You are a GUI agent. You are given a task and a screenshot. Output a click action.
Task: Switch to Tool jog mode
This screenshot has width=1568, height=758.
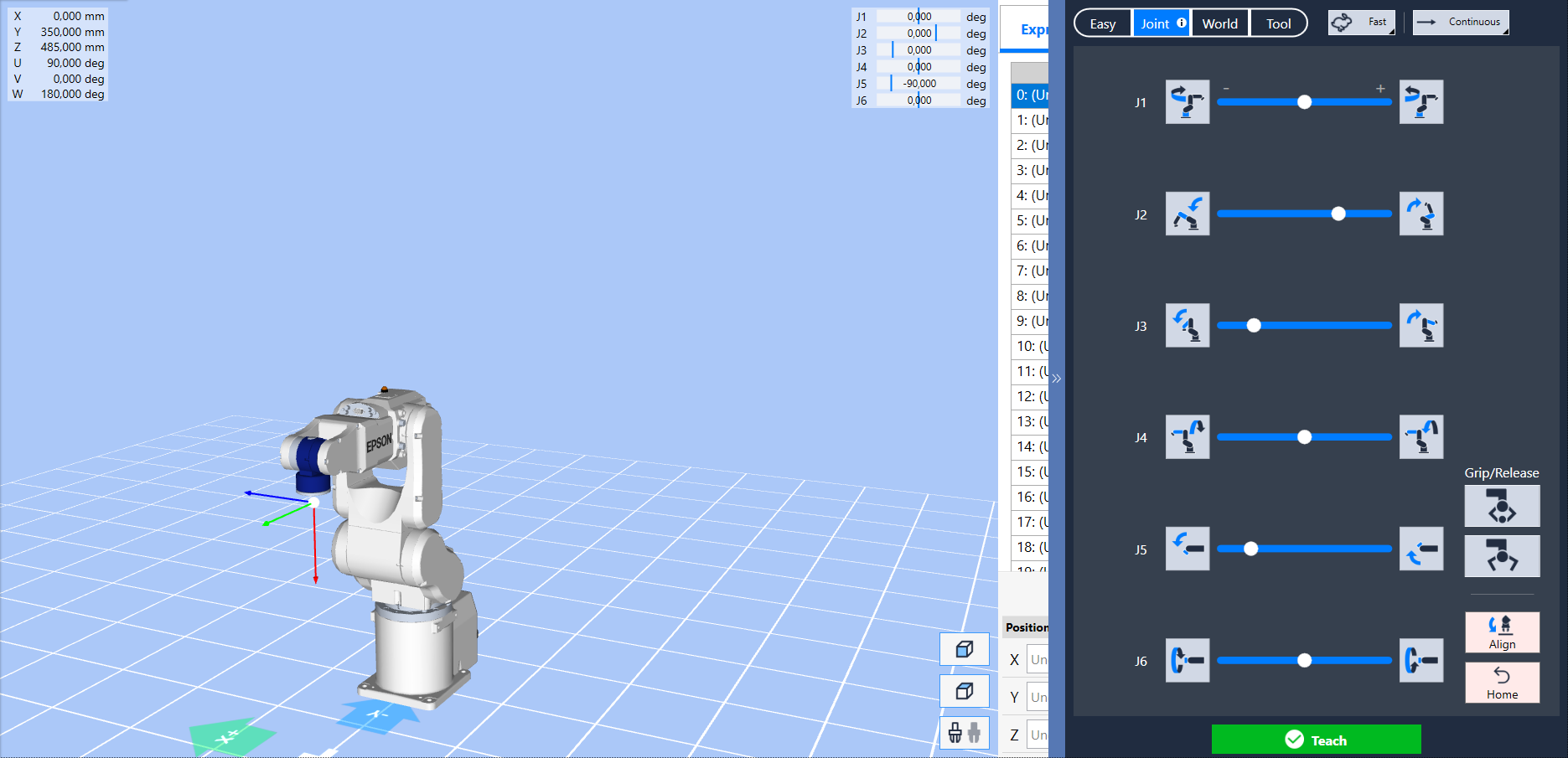click(1279, 23)
